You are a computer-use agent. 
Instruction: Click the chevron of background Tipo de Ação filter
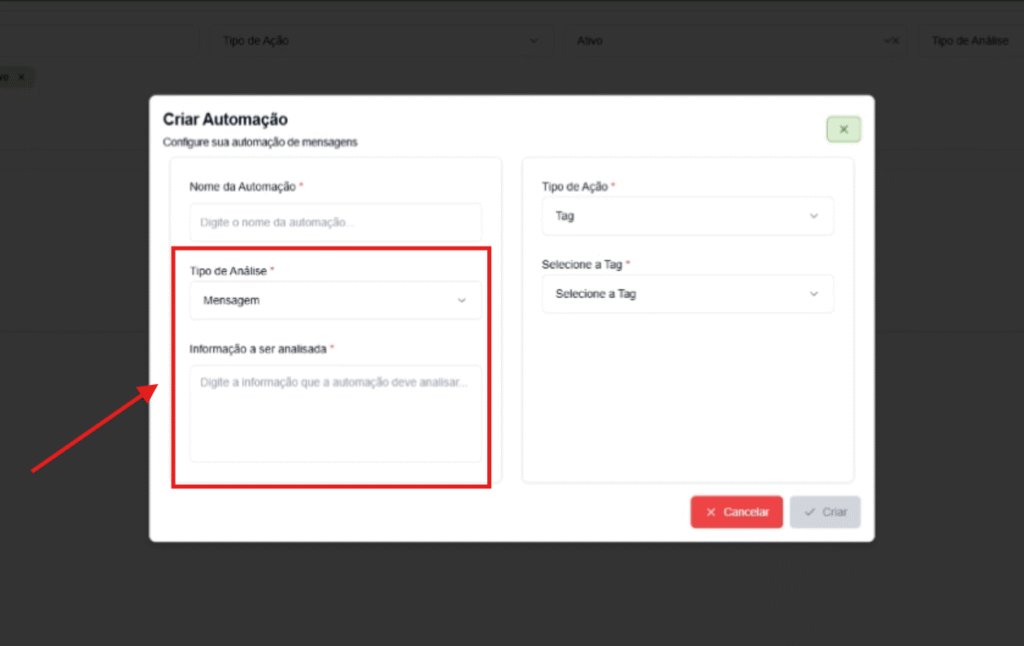coord(534,41)
